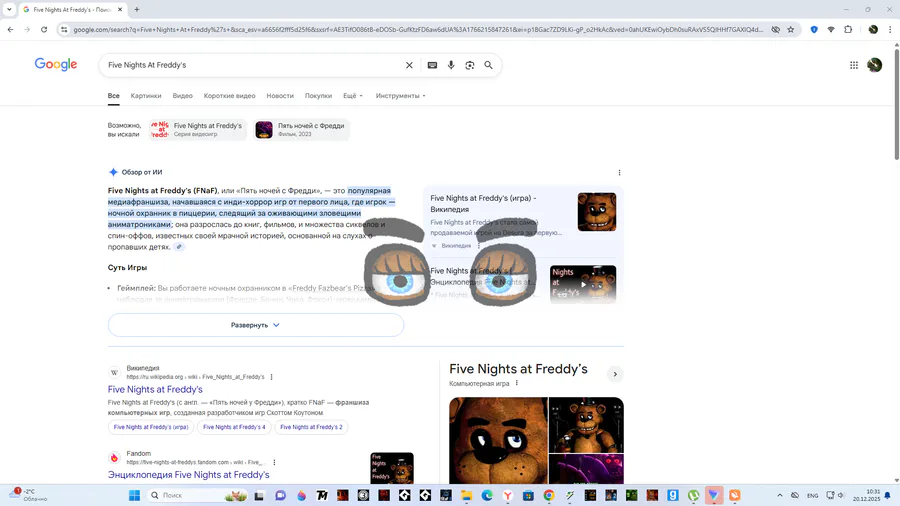Show hidden system tray icons
Viewport: 900px width, 506px height.
(x=779, y=495)
